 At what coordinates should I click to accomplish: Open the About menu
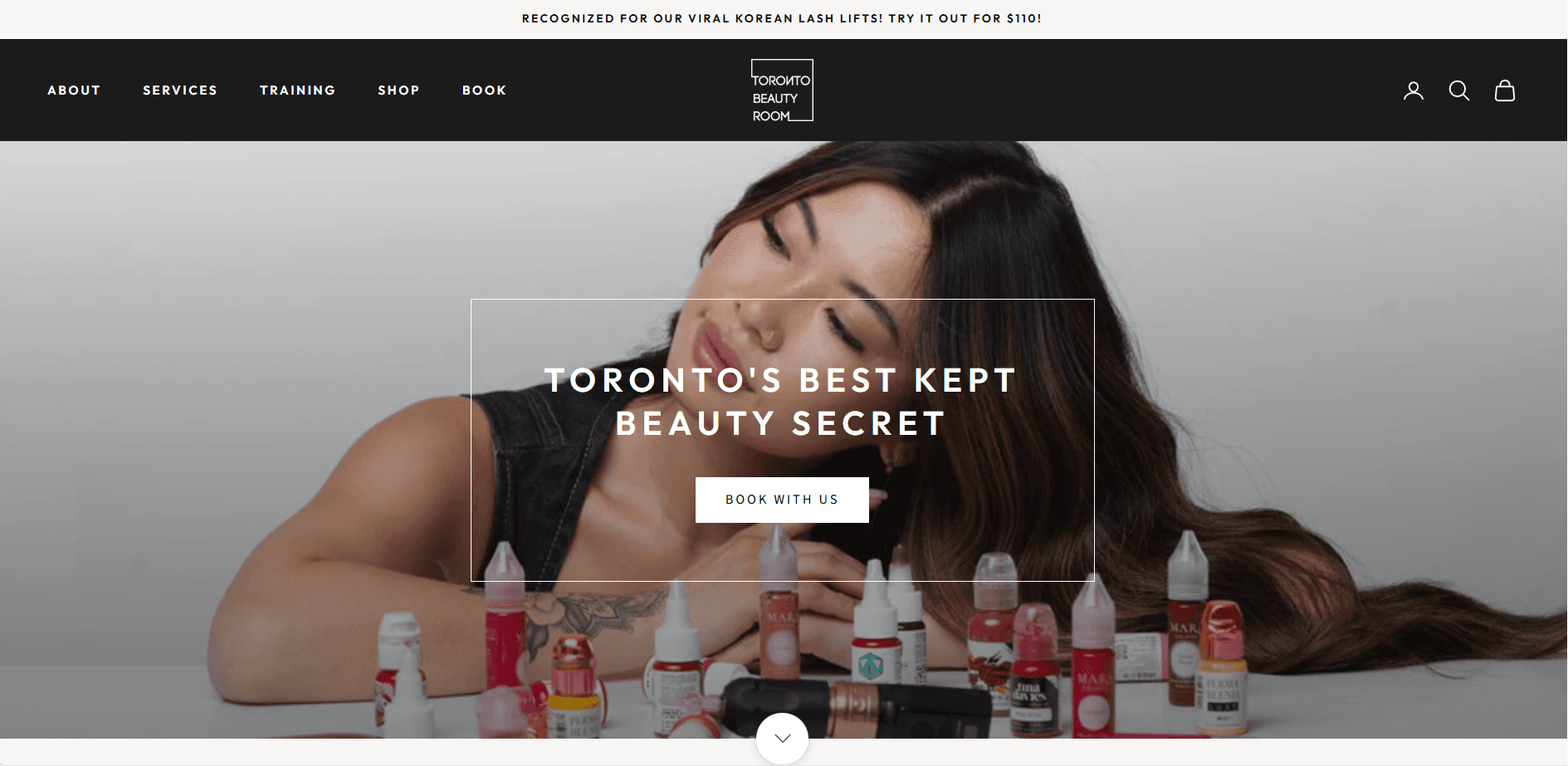click(74, 90)
